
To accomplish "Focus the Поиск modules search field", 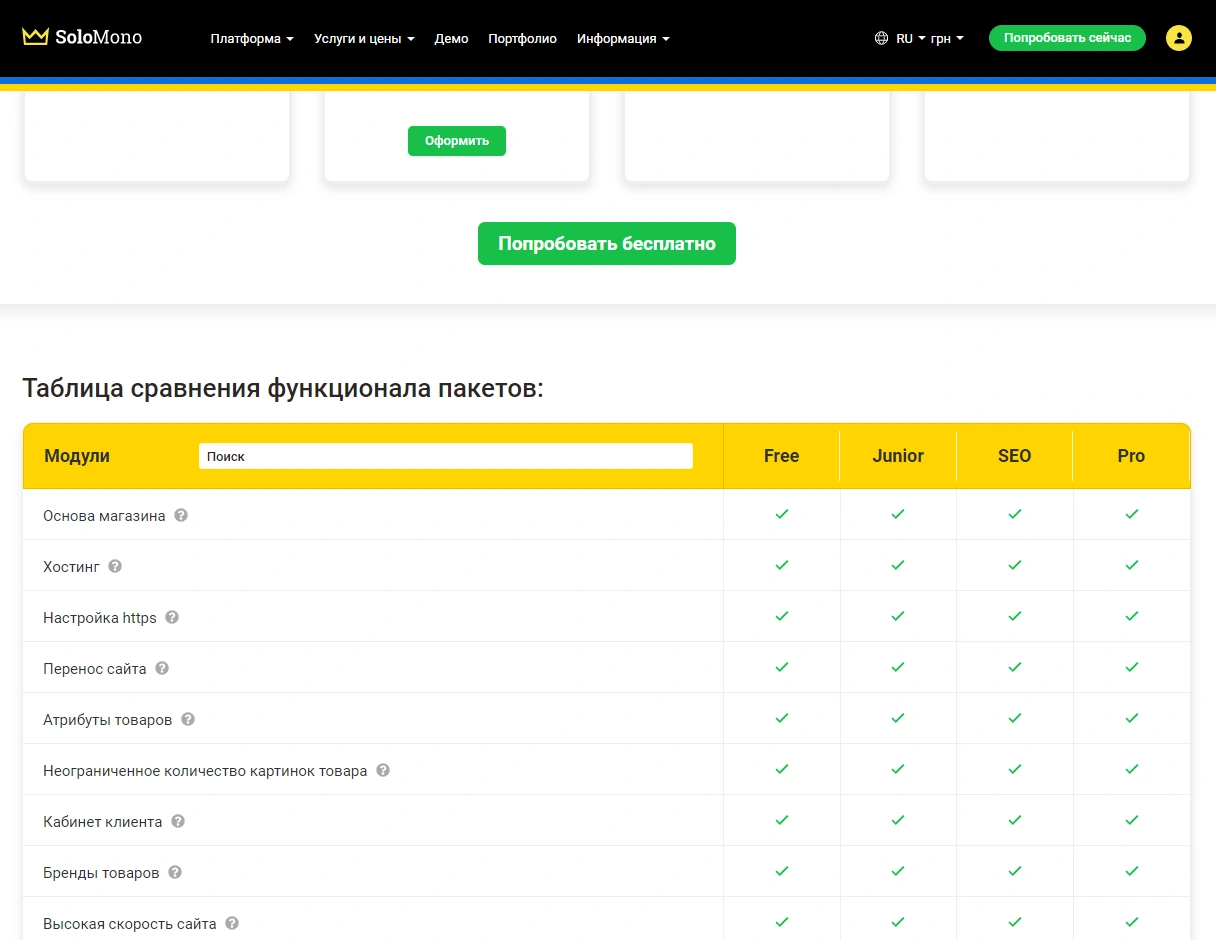I will (x=445, y=456).
